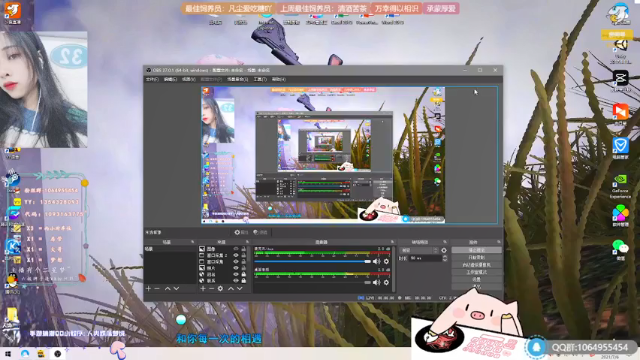
Task: Click the 停止推流 stop streaming button
Action: 476,250
